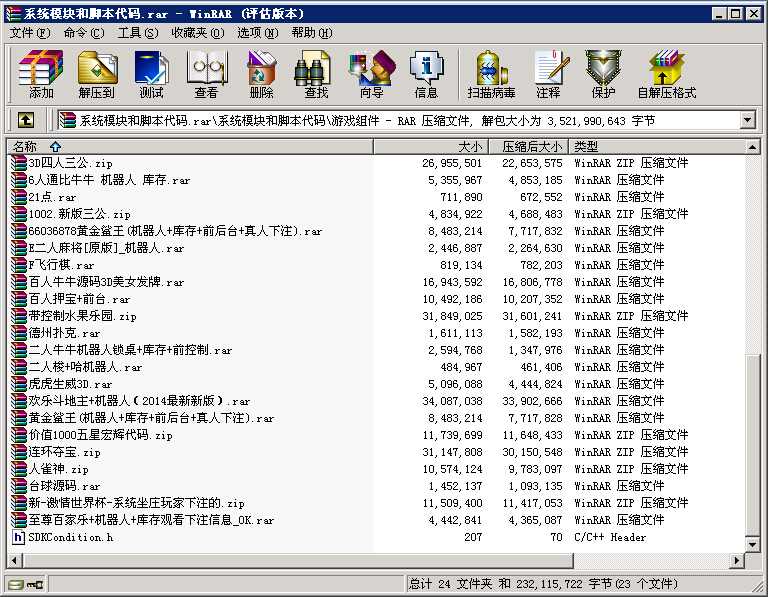Click the Extract To (解压到) icon
The width and height of the screenshot is (768, 597).
click(x=96, y=74)
